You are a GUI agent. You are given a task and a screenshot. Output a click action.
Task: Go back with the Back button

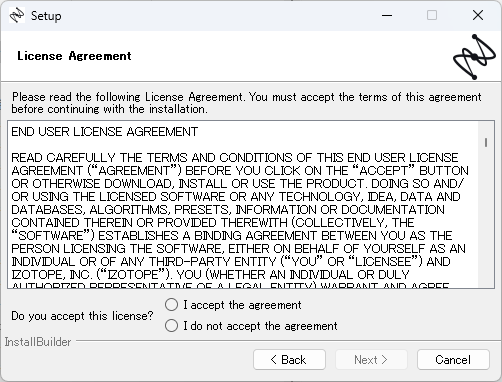(x=289, y=360)
